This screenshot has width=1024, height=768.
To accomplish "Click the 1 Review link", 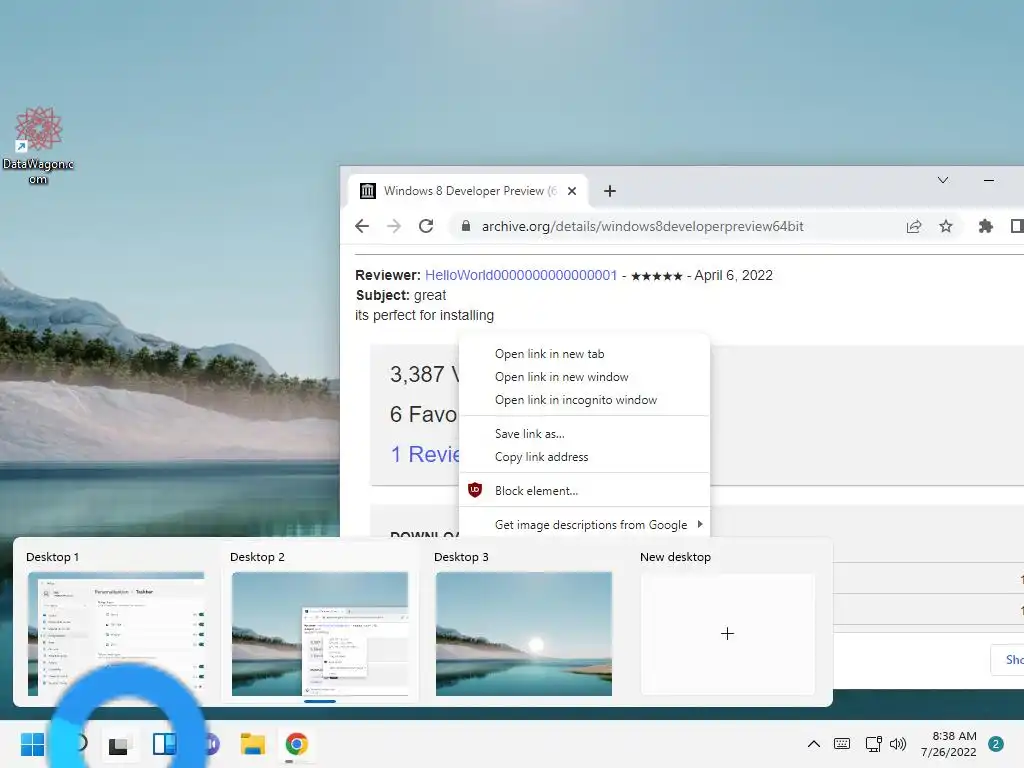I will click(424, 454).
